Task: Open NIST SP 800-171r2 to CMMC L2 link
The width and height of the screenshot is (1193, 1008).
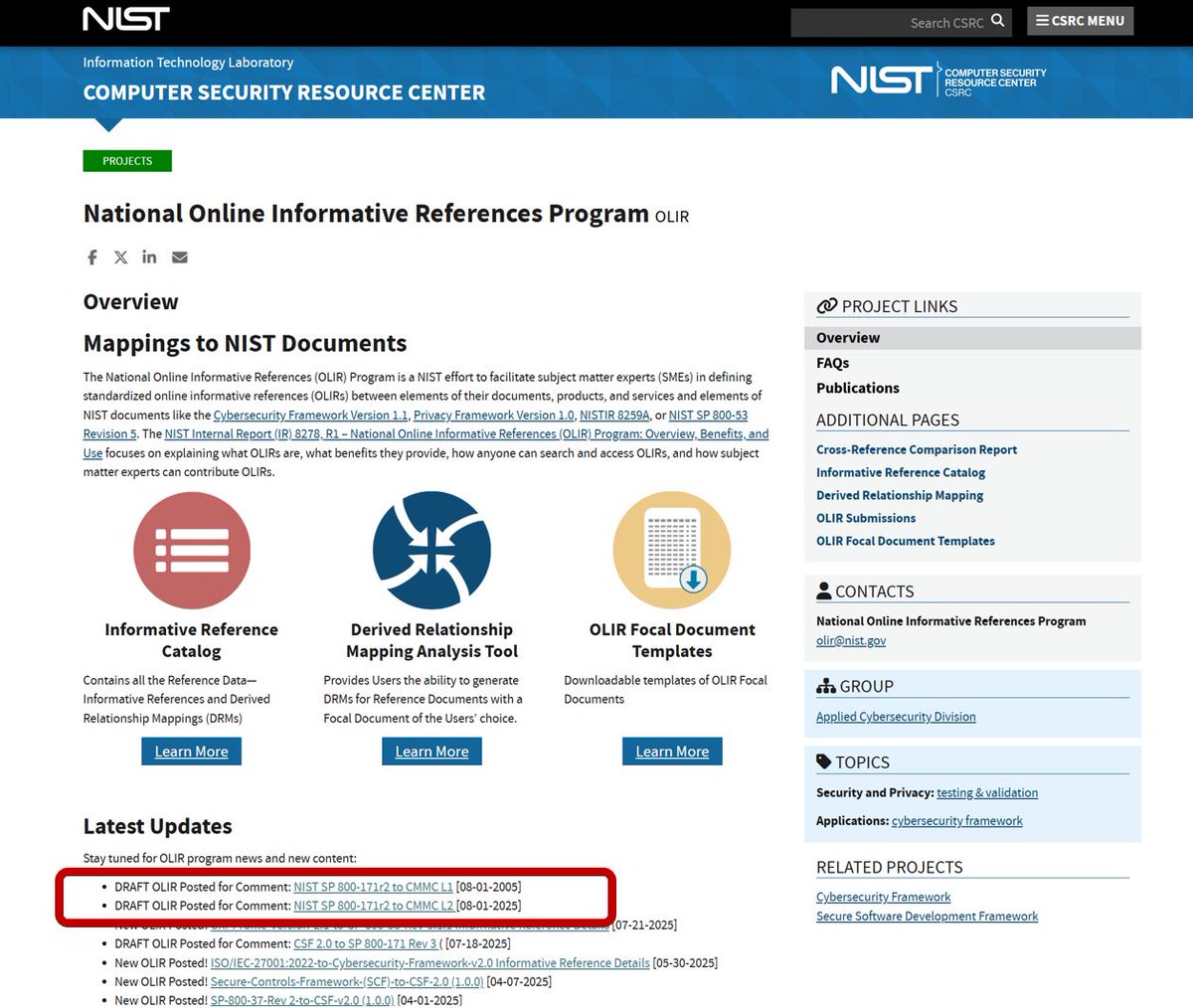Action: [373, 906]
